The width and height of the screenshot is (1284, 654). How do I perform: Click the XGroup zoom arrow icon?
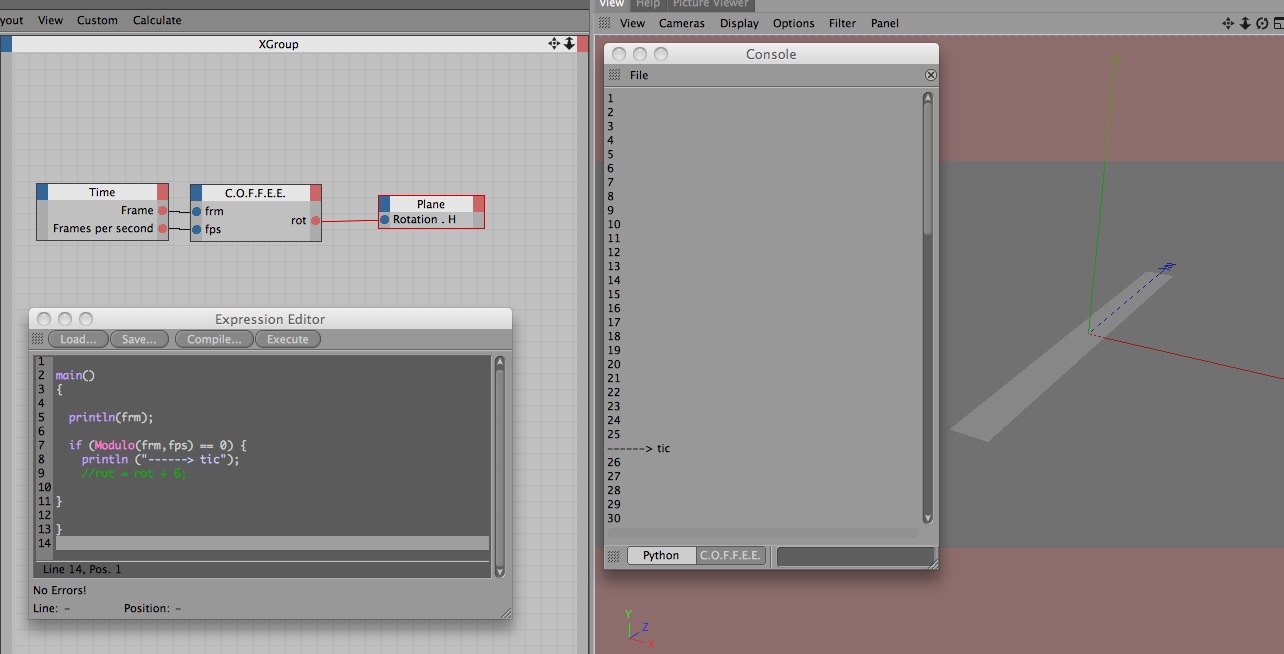coord(569,44)
